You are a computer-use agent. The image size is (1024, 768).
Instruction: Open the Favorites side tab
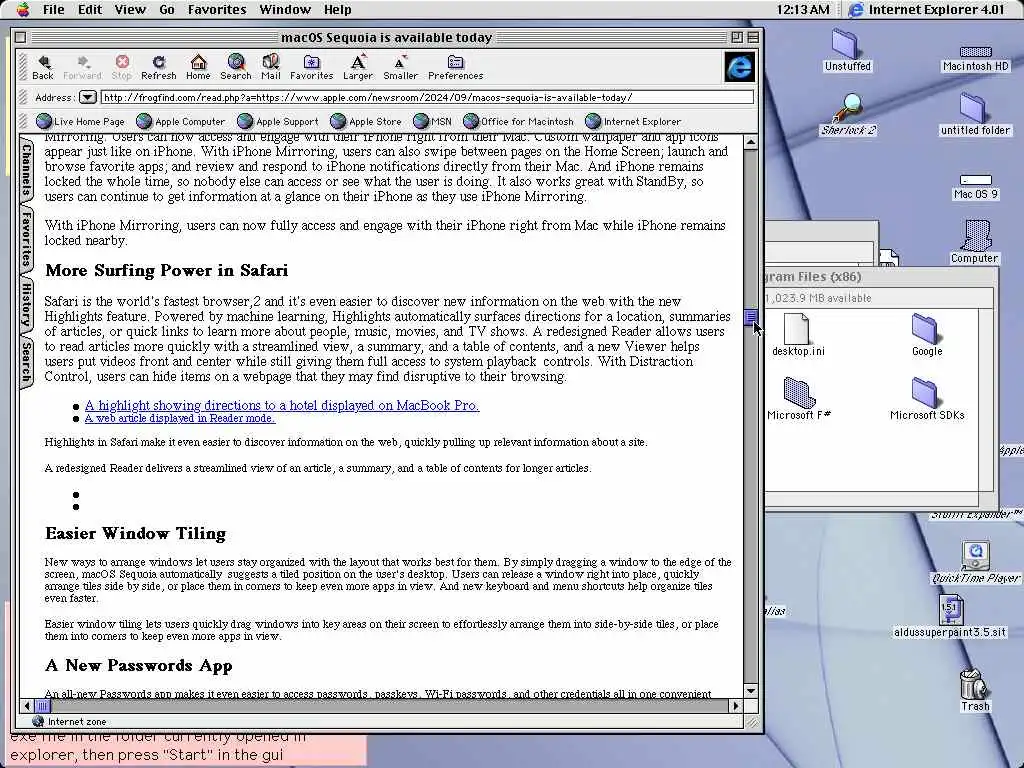26,239
